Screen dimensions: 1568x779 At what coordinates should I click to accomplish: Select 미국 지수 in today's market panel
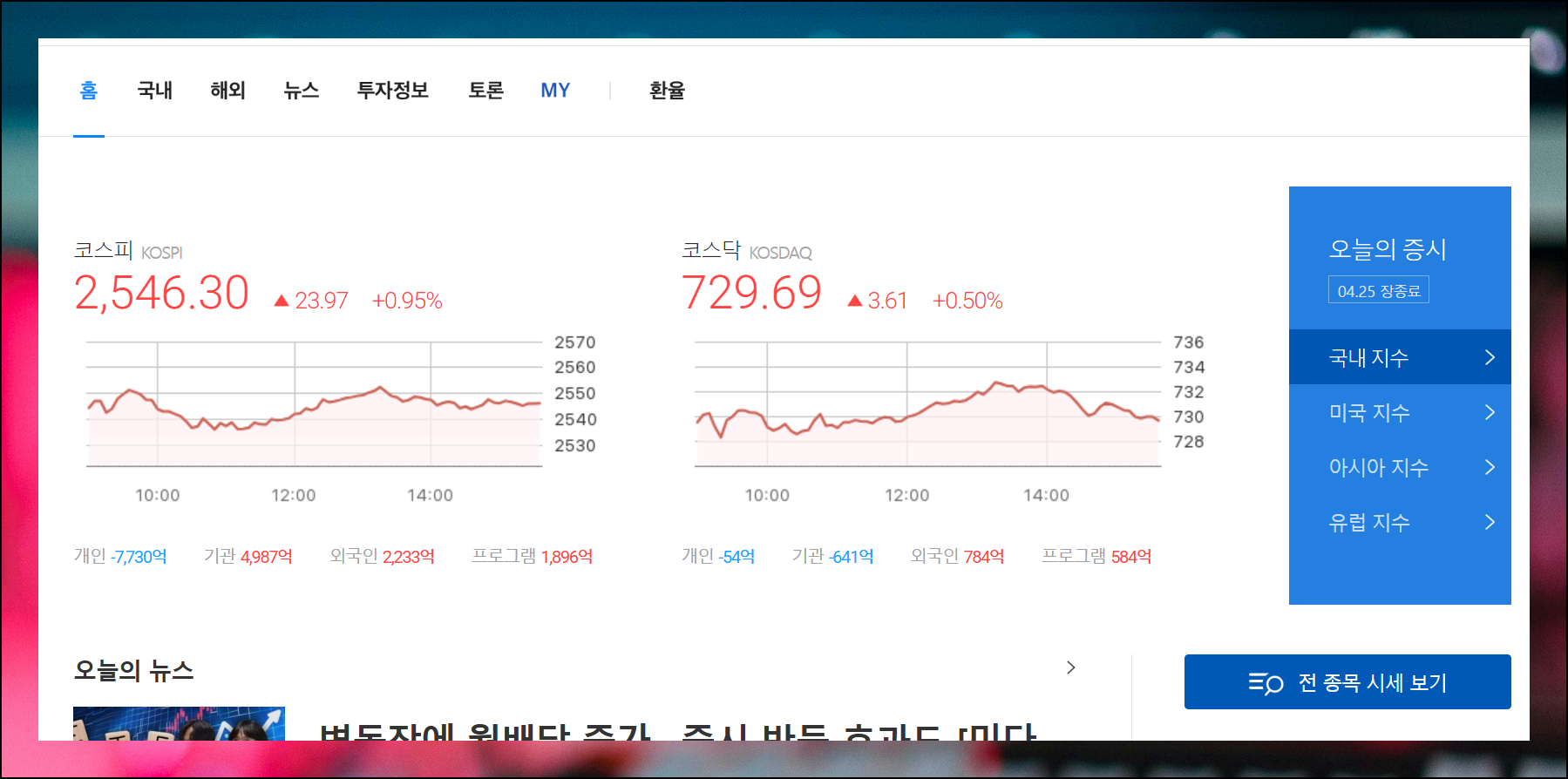tap(1400, 412)
